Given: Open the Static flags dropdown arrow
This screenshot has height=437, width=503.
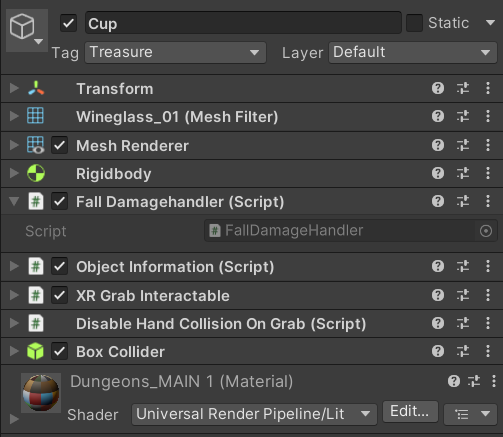Looking at the screenshot, I should point(490,23).
